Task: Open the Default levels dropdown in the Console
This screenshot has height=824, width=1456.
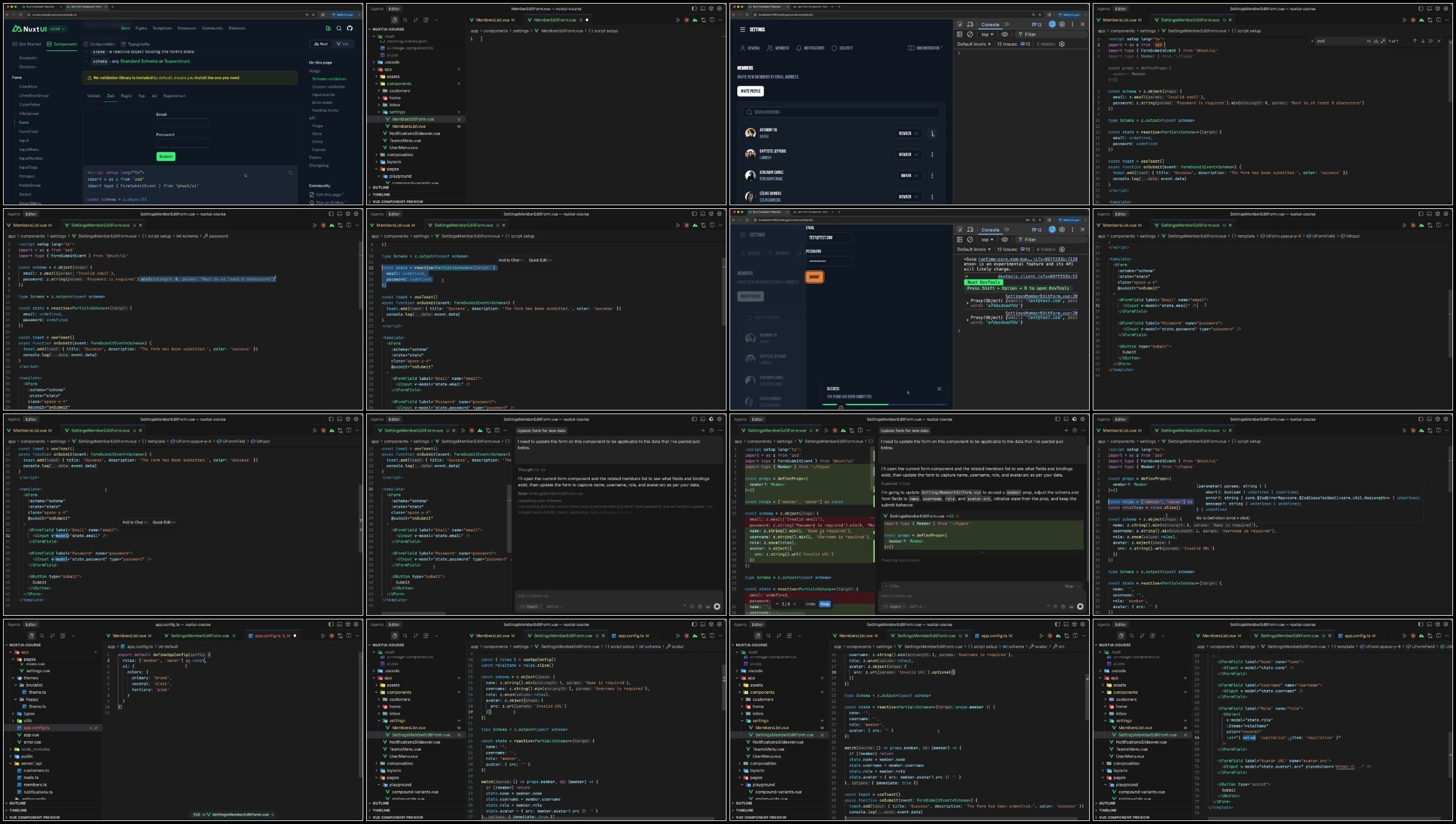Action: point(974,43)
